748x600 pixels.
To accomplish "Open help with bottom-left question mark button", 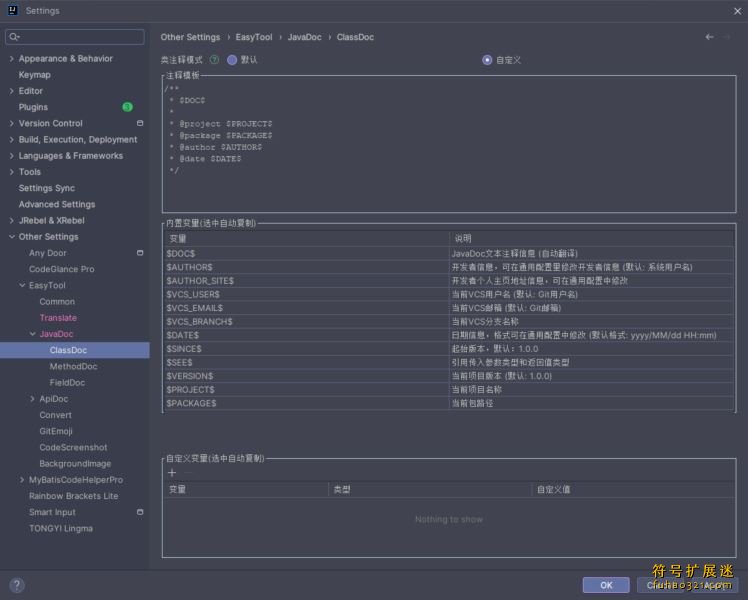I will coord(17,585).
